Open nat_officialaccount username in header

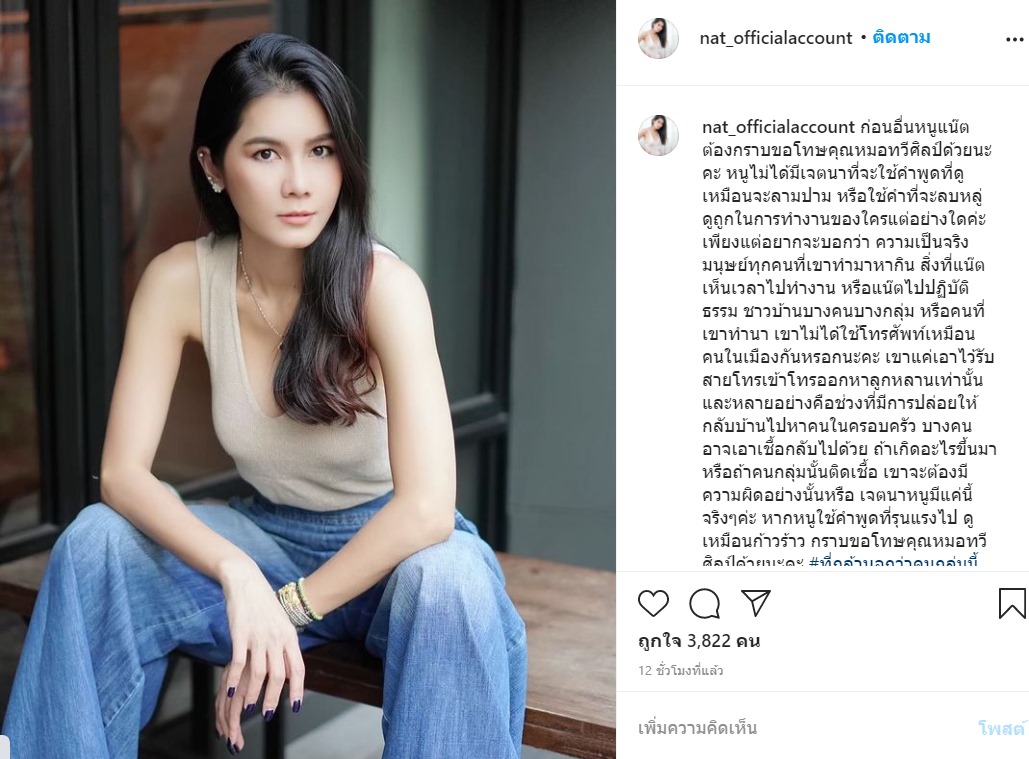776,38
